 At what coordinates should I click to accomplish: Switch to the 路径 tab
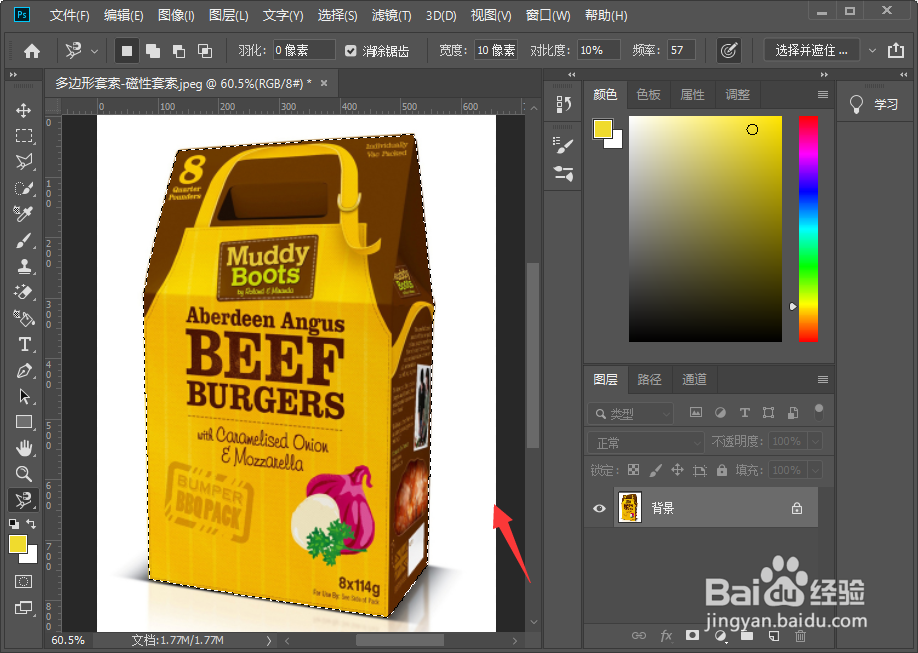point(649,380)
